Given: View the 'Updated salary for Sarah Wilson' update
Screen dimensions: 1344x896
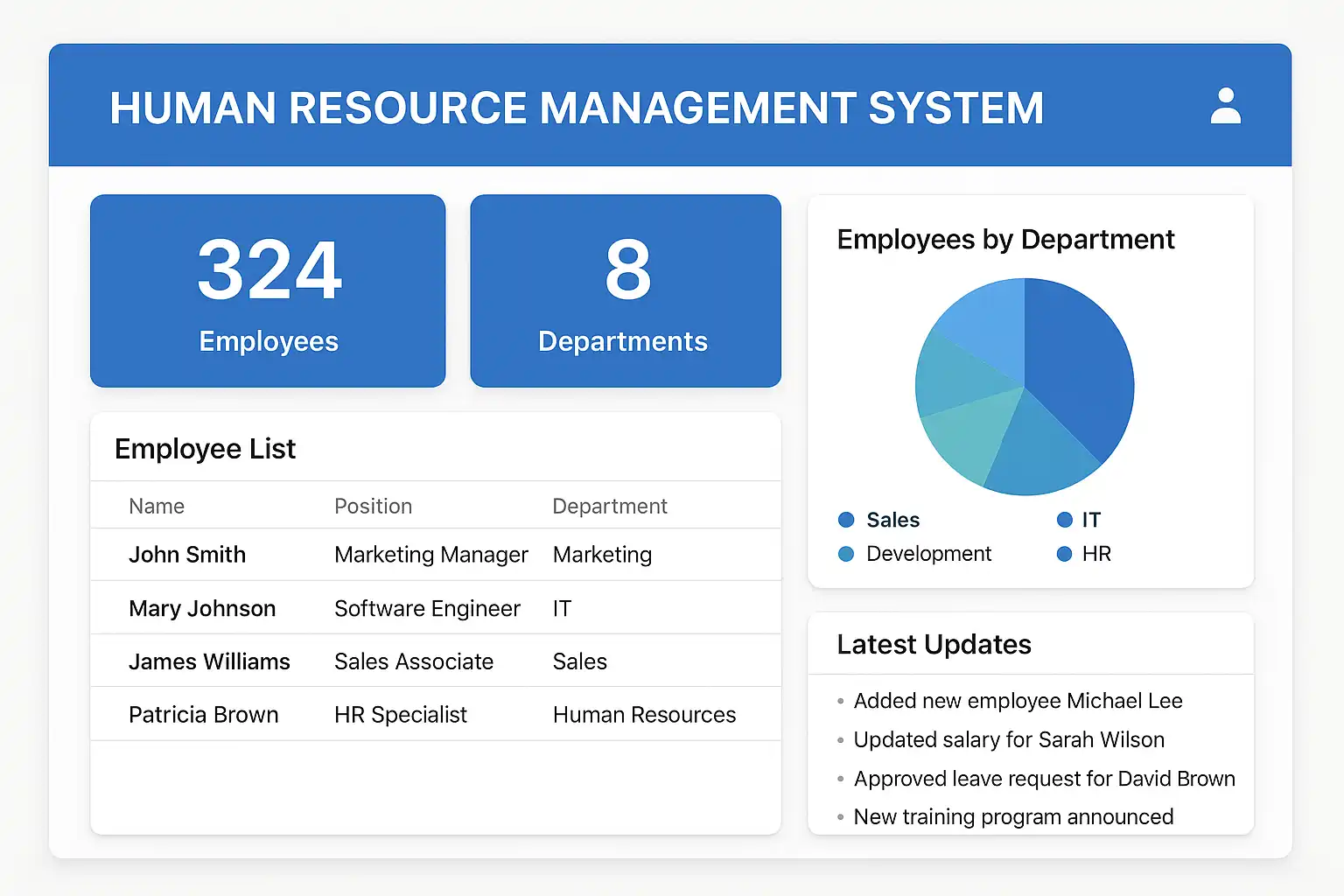Looking at the screenshot, I should point(1009,739).
